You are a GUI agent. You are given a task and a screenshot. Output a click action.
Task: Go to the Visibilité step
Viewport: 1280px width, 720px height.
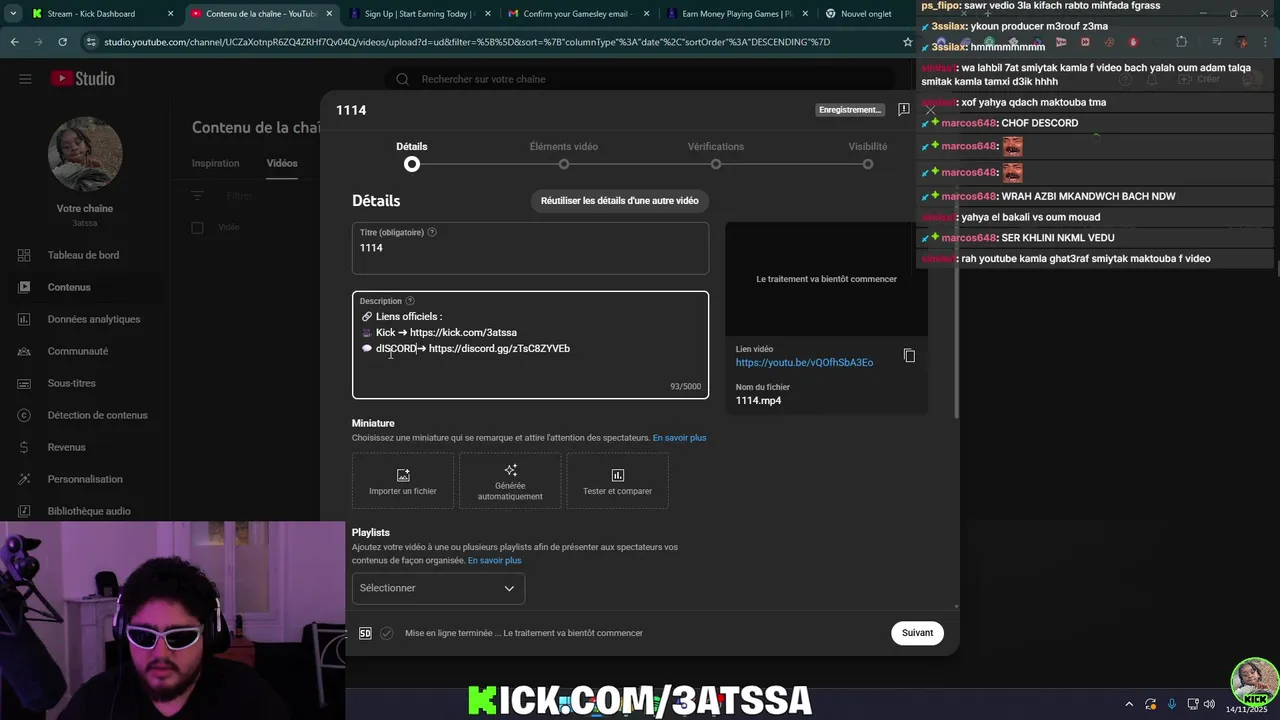[x=868, y=155]
